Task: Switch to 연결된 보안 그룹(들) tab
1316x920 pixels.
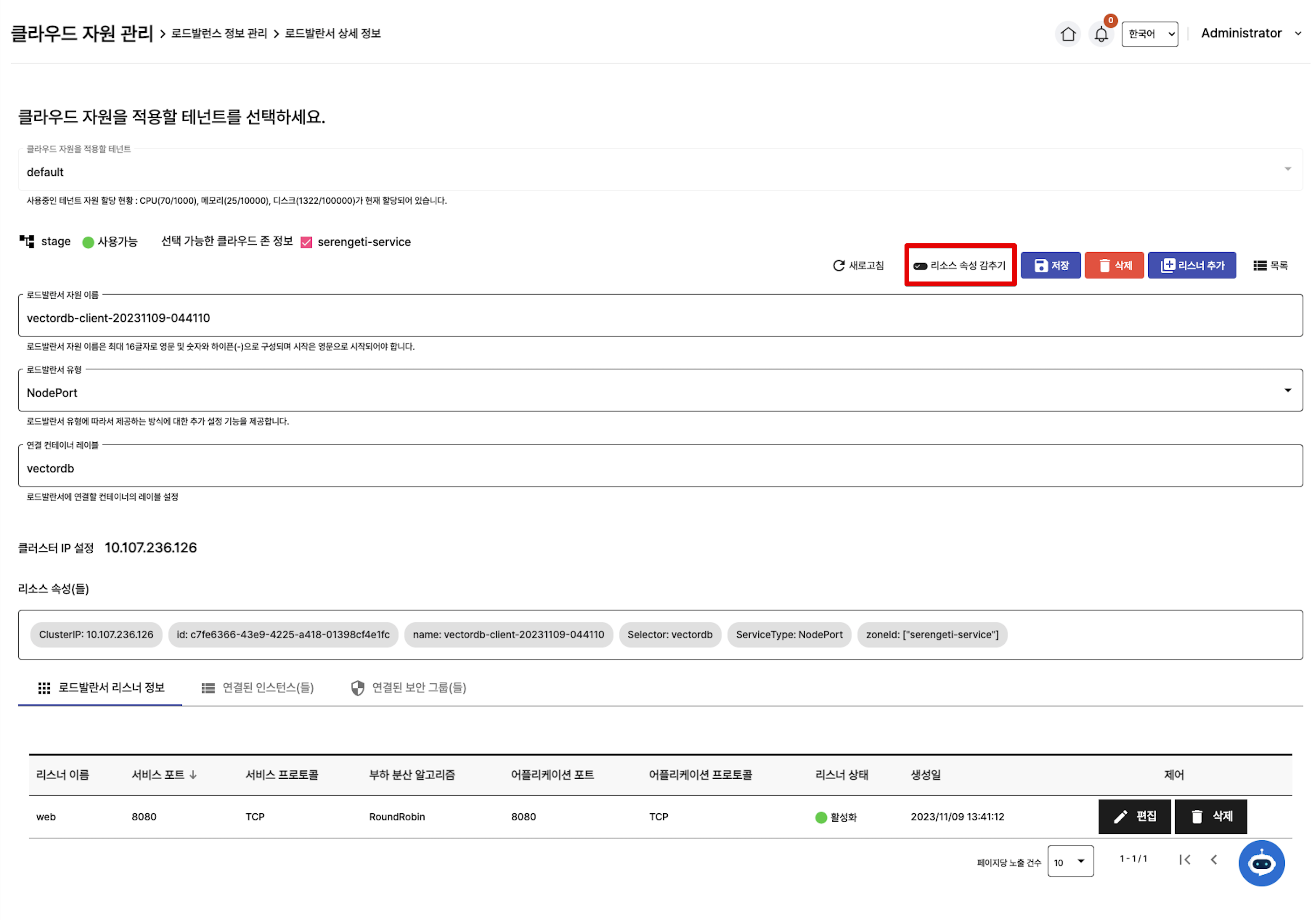Action: 409,687
